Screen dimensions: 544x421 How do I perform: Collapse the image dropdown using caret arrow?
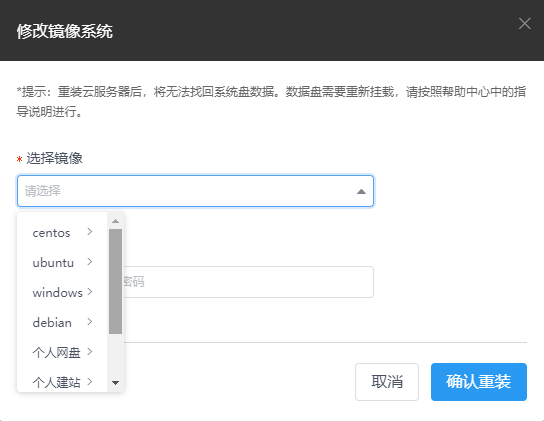[361, 191]
